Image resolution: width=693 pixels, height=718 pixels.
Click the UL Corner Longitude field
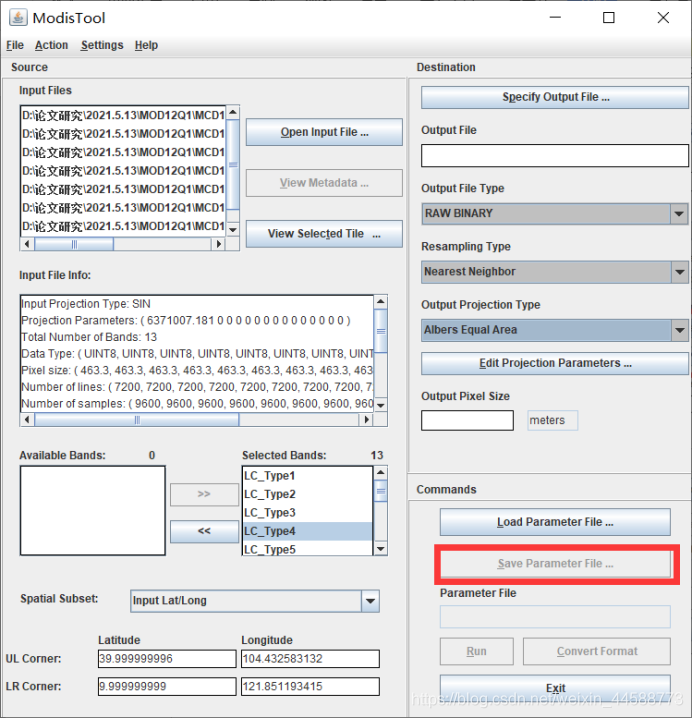pyautogui.click(x=311, y=659)
